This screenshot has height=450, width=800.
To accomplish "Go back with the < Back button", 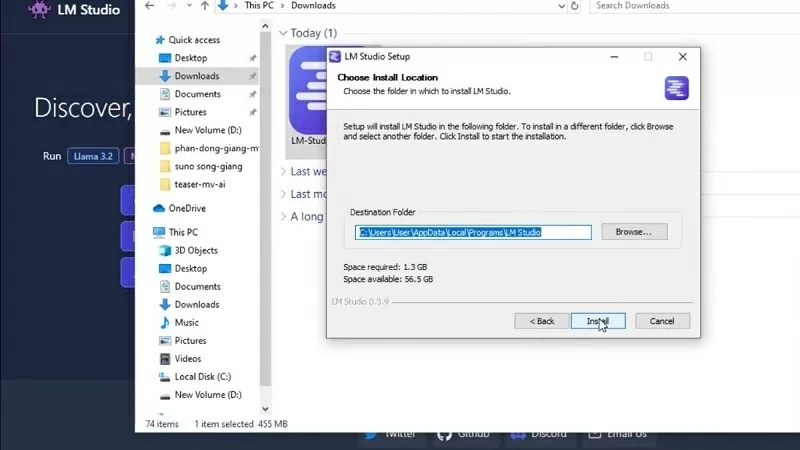I will pos(541,321).
